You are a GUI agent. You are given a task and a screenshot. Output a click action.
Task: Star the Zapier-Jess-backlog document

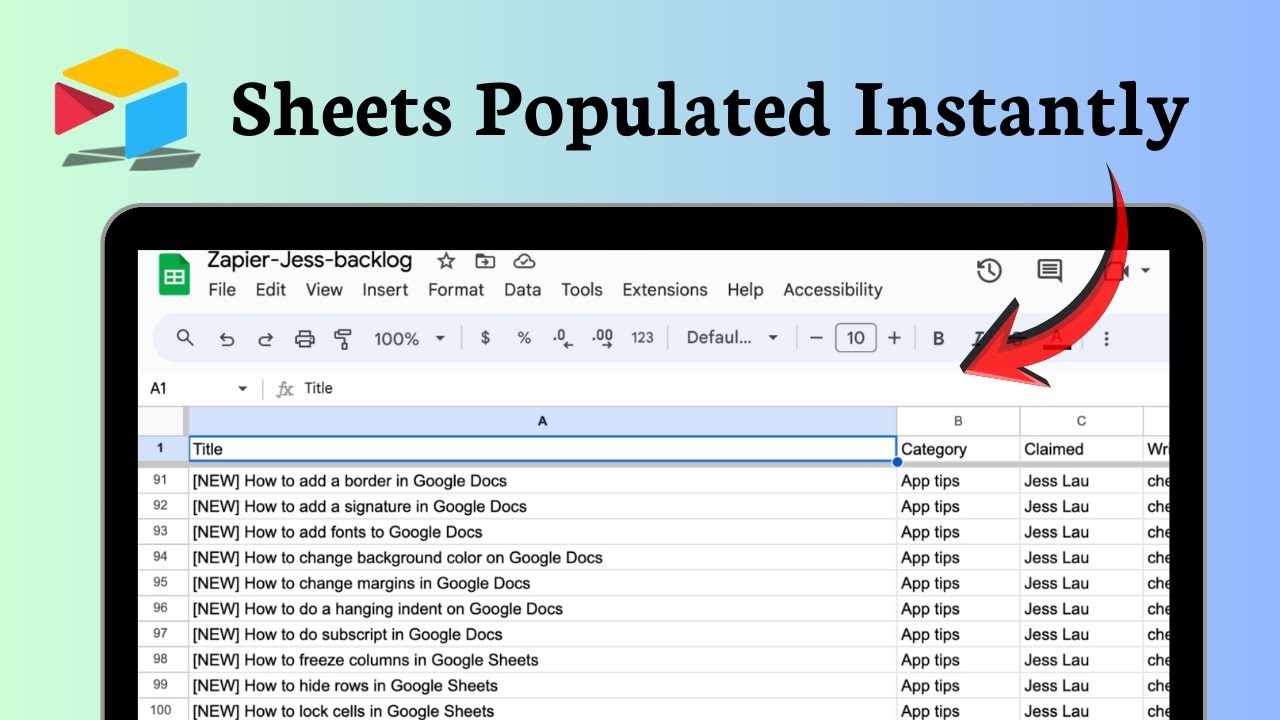(x=446, y=261)
